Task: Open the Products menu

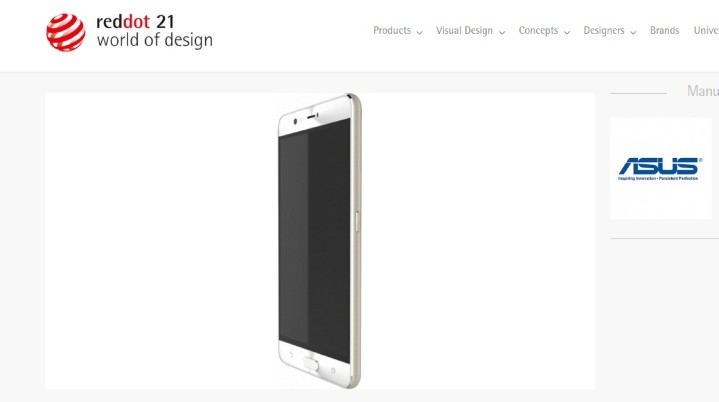Action: point(392,31)
